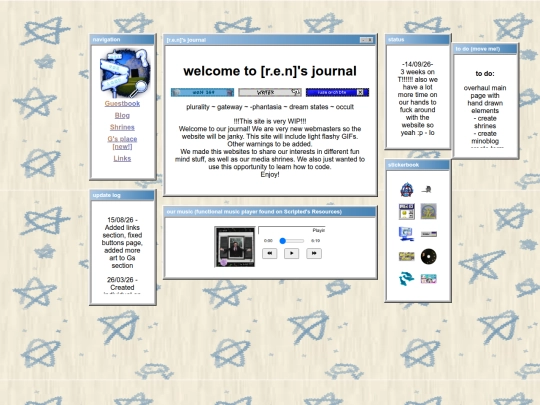Screen dimensions: 540x405
Task: Click the black vinyl disc sticker
Action: click(x=429, y=256)
